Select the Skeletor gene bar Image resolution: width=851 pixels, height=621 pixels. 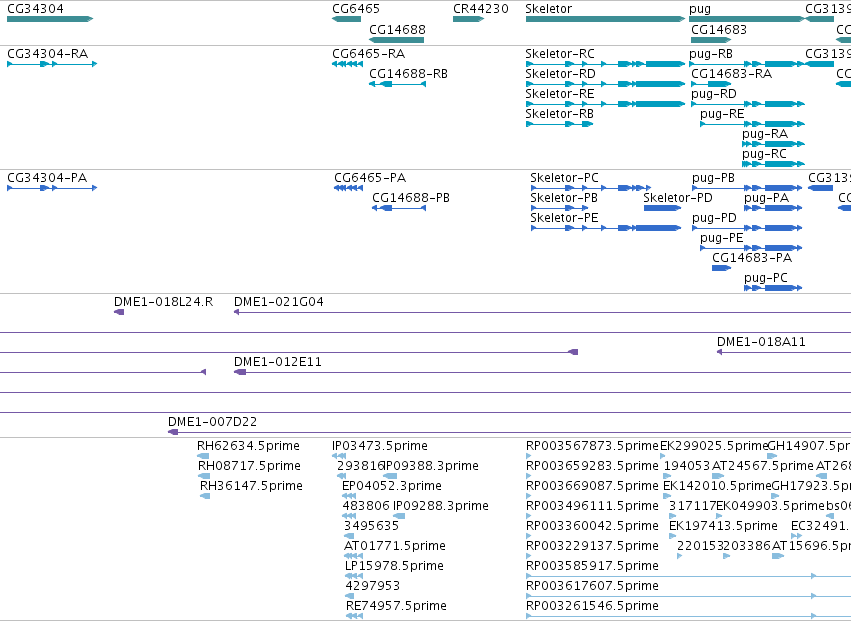coord(605,19)
